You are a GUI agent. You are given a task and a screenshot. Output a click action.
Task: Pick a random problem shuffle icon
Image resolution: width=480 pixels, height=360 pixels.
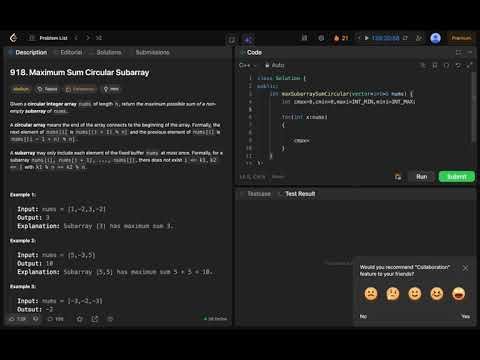pos(99,38)
